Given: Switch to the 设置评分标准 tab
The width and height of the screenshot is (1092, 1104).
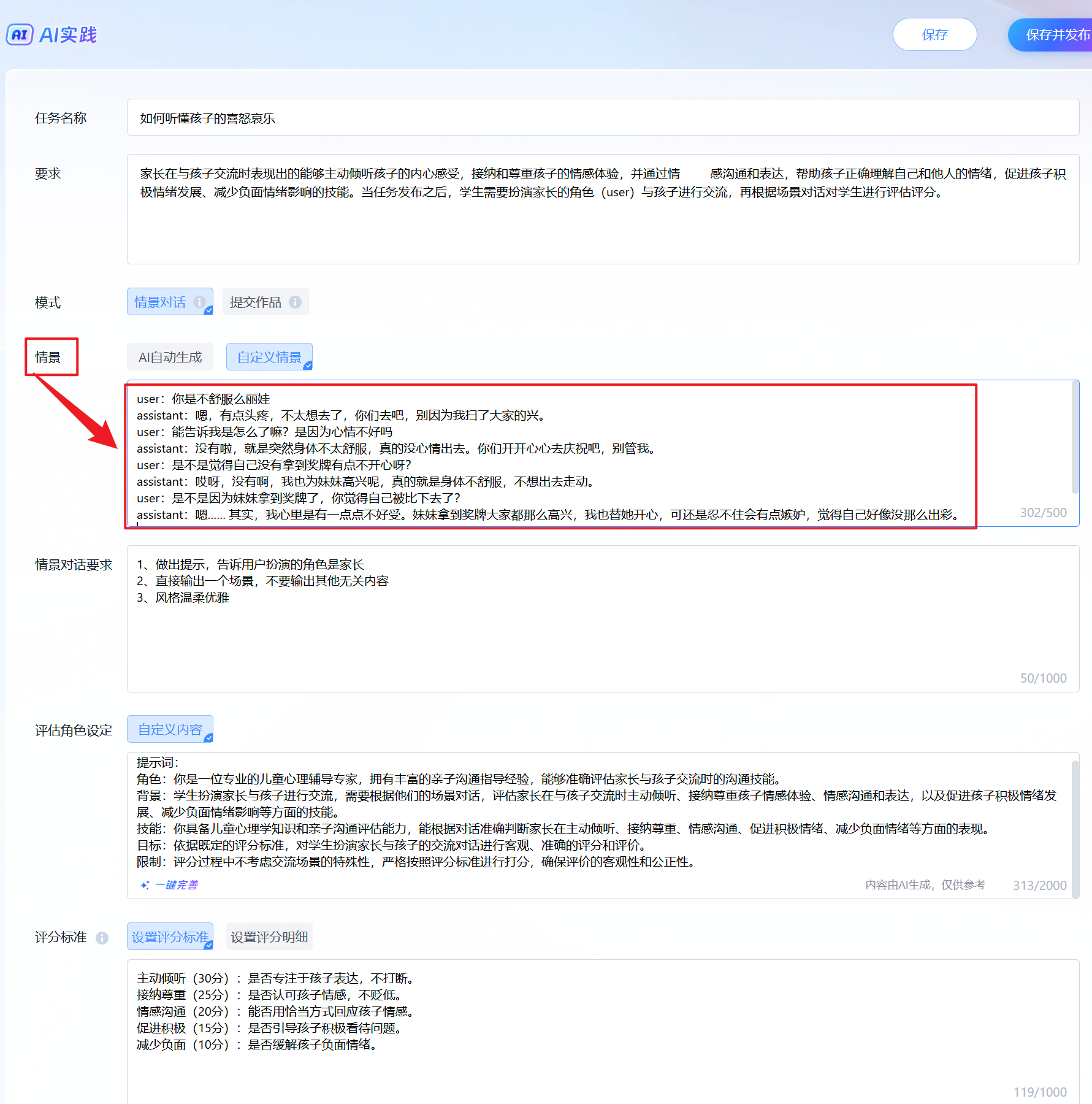Looking at the screenshot, I should tap(170, 937).
